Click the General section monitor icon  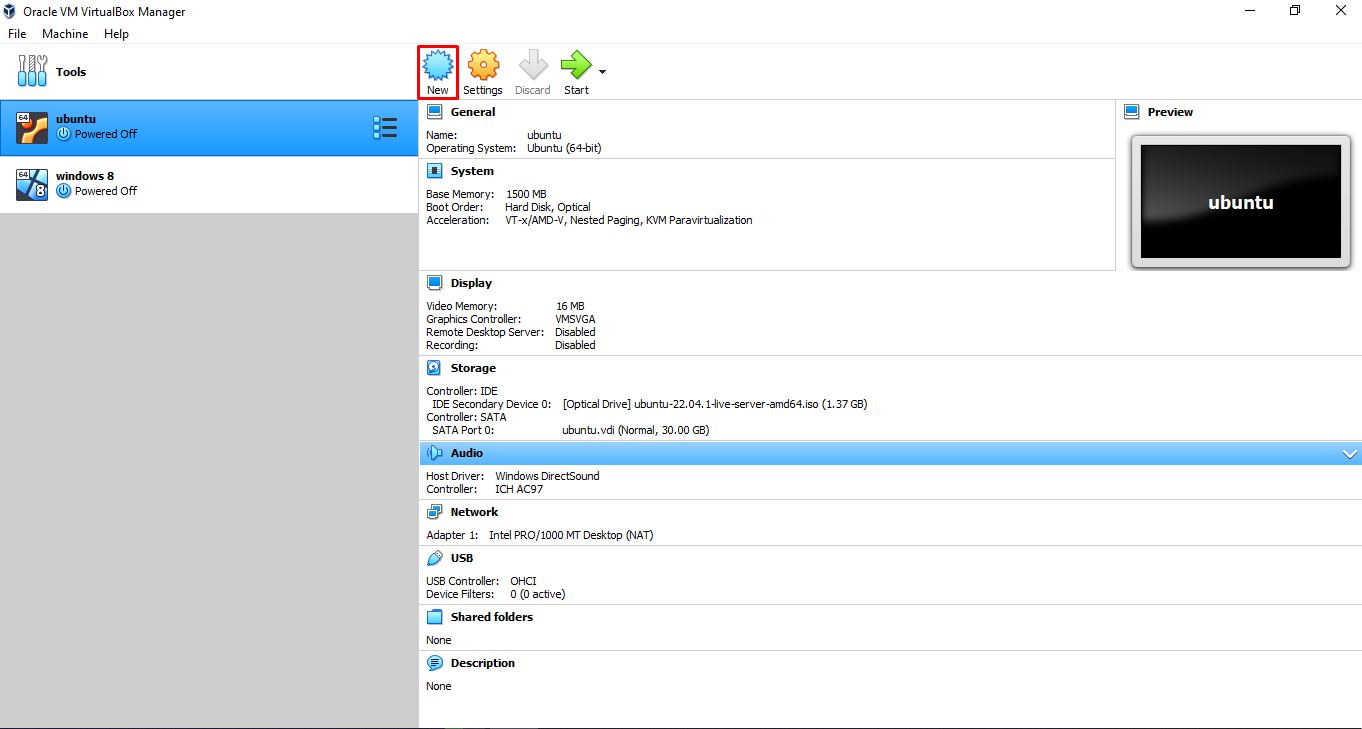(434, 112)
